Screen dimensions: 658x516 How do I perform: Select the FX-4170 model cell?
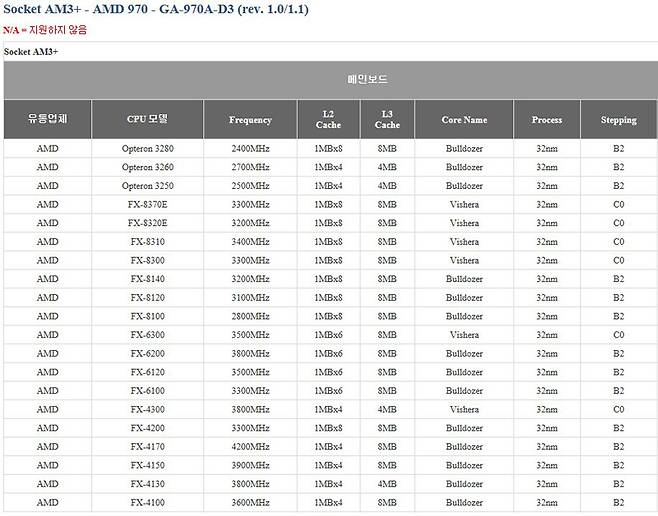pyautogui.click(x=148, y=446)
